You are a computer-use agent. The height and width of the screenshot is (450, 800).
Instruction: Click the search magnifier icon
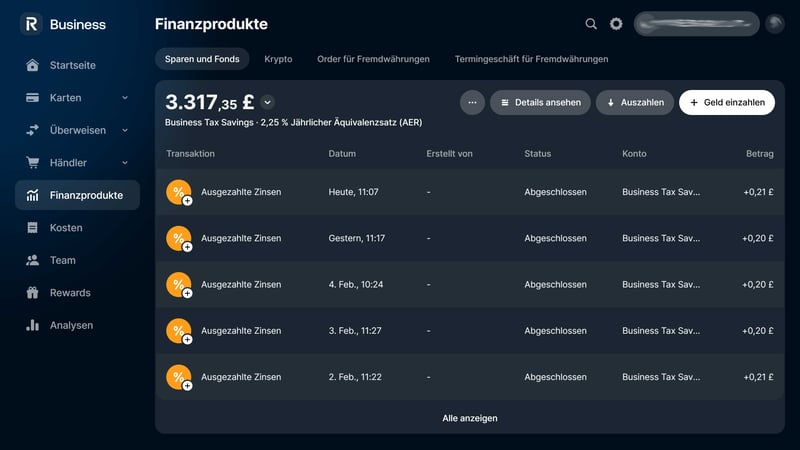[591, 24]
